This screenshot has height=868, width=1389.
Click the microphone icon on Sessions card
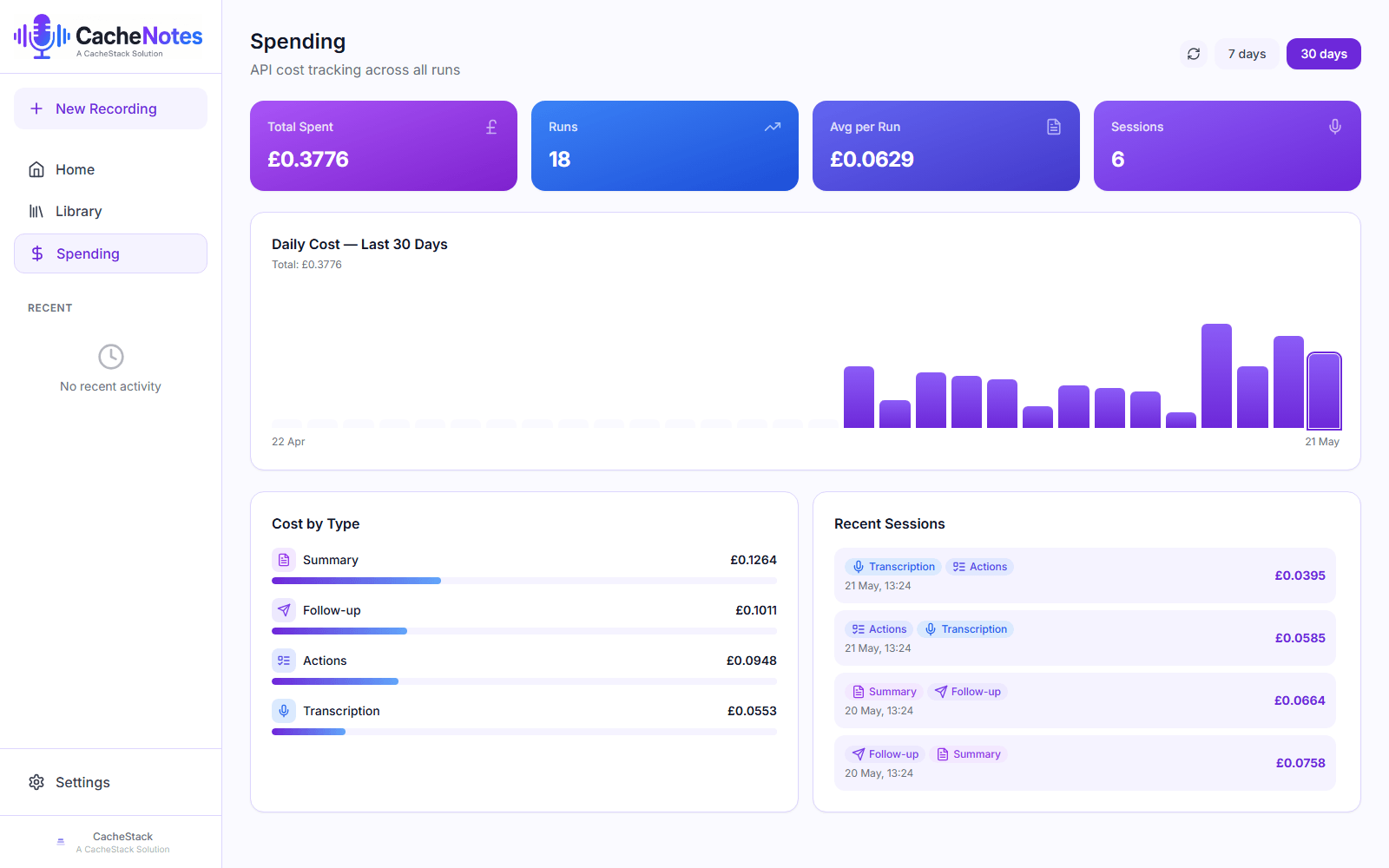pos(1335,127)
